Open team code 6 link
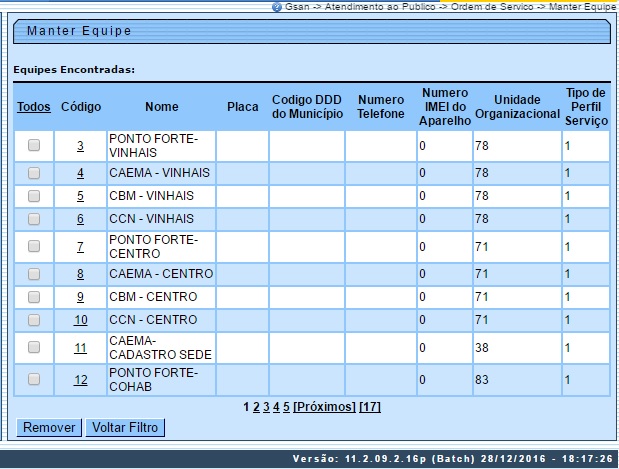The image size is (619, 469). (x=80, y=219)
